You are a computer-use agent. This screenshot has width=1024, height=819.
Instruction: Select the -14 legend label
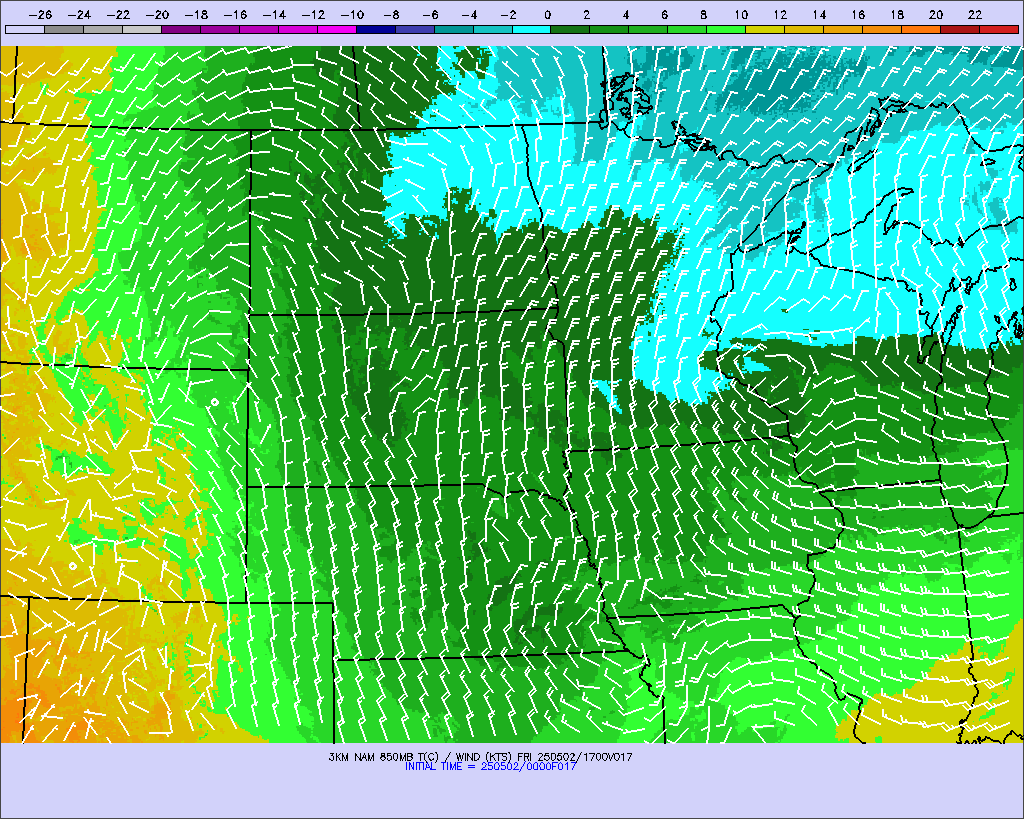(x=274, y=15)
